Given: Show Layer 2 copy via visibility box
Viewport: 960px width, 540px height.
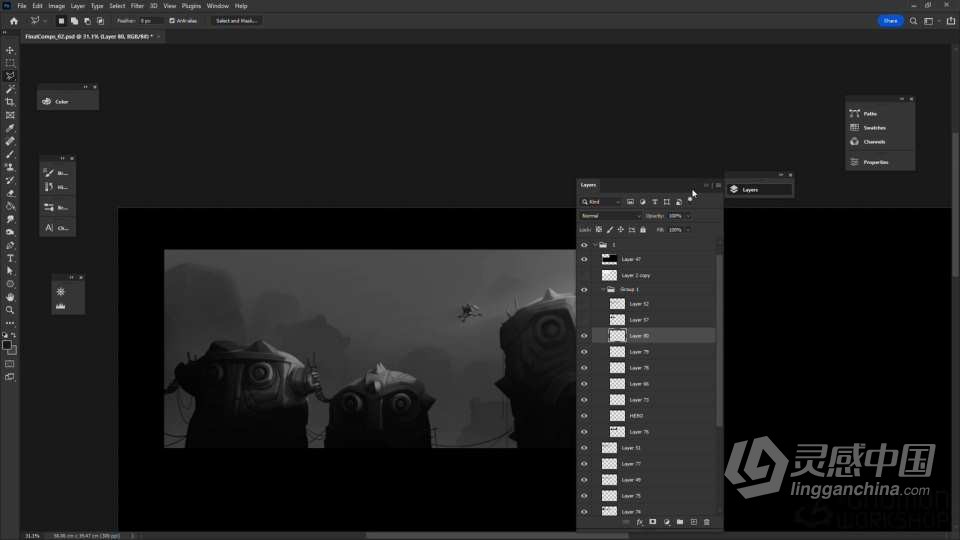Looking at the screenshot, I should pyautogui.click(x=584, y=276).
